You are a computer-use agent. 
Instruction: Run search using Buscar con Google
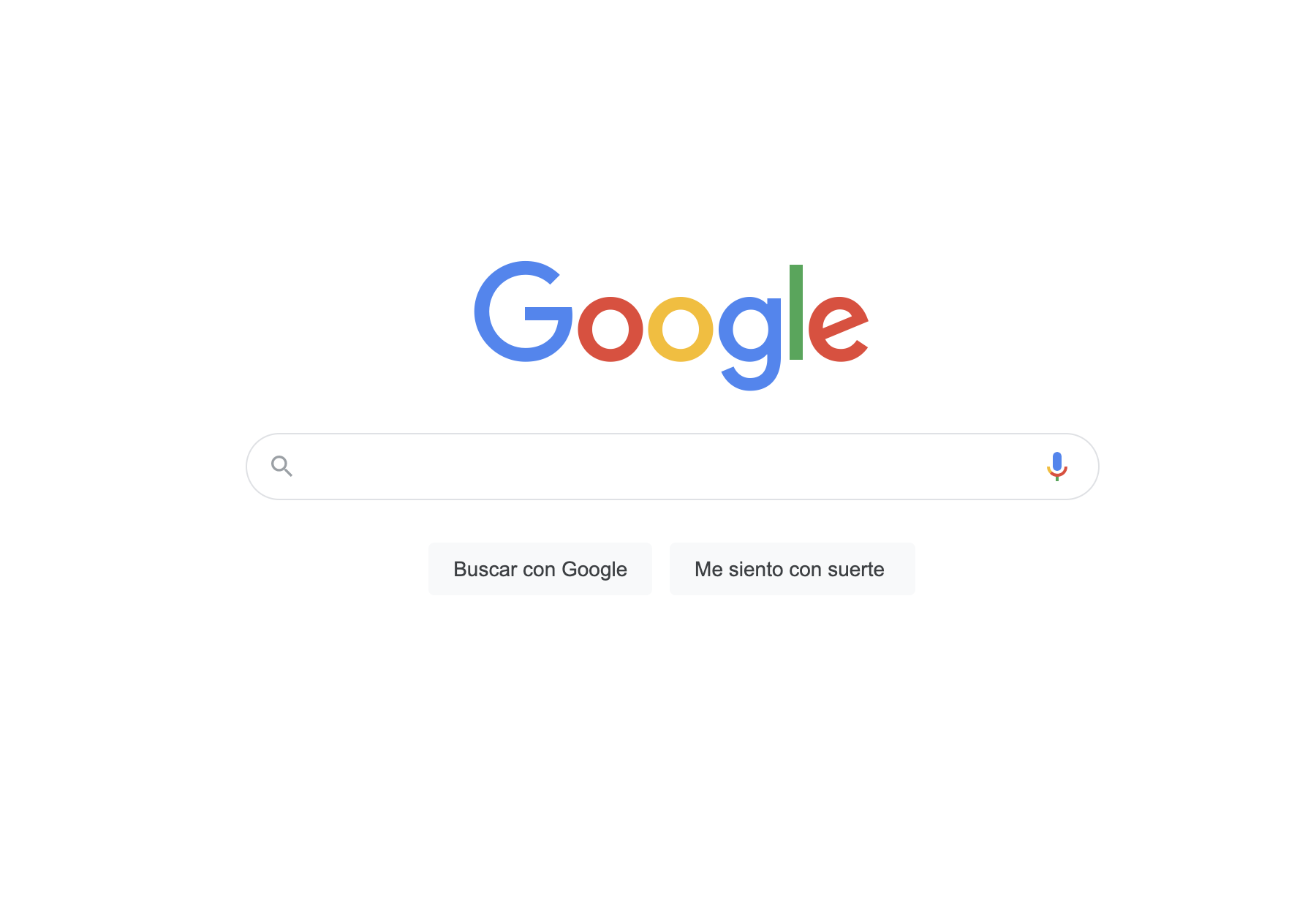(x=540, y=569)
